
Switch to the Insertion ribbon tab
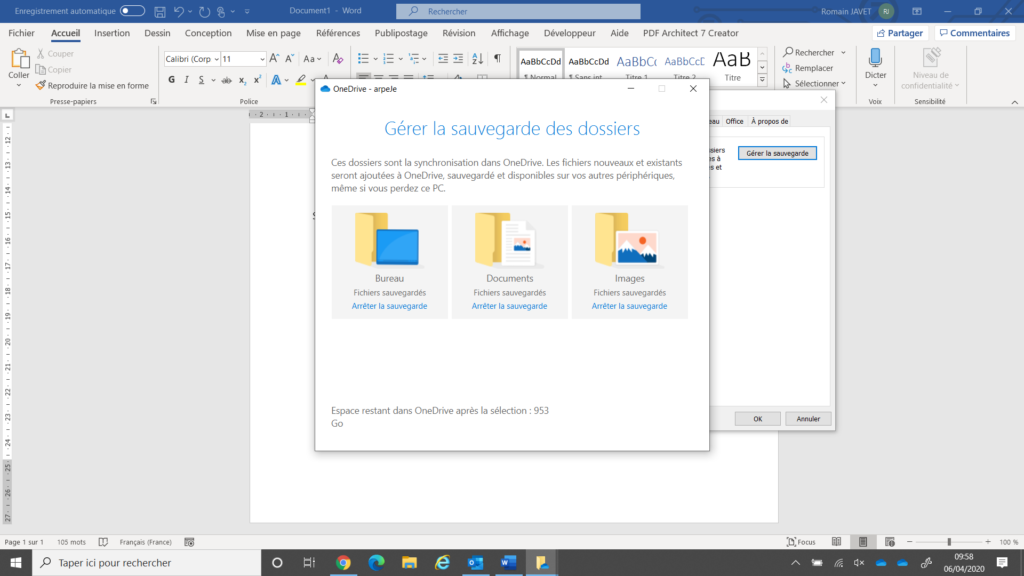pos(111,33)
